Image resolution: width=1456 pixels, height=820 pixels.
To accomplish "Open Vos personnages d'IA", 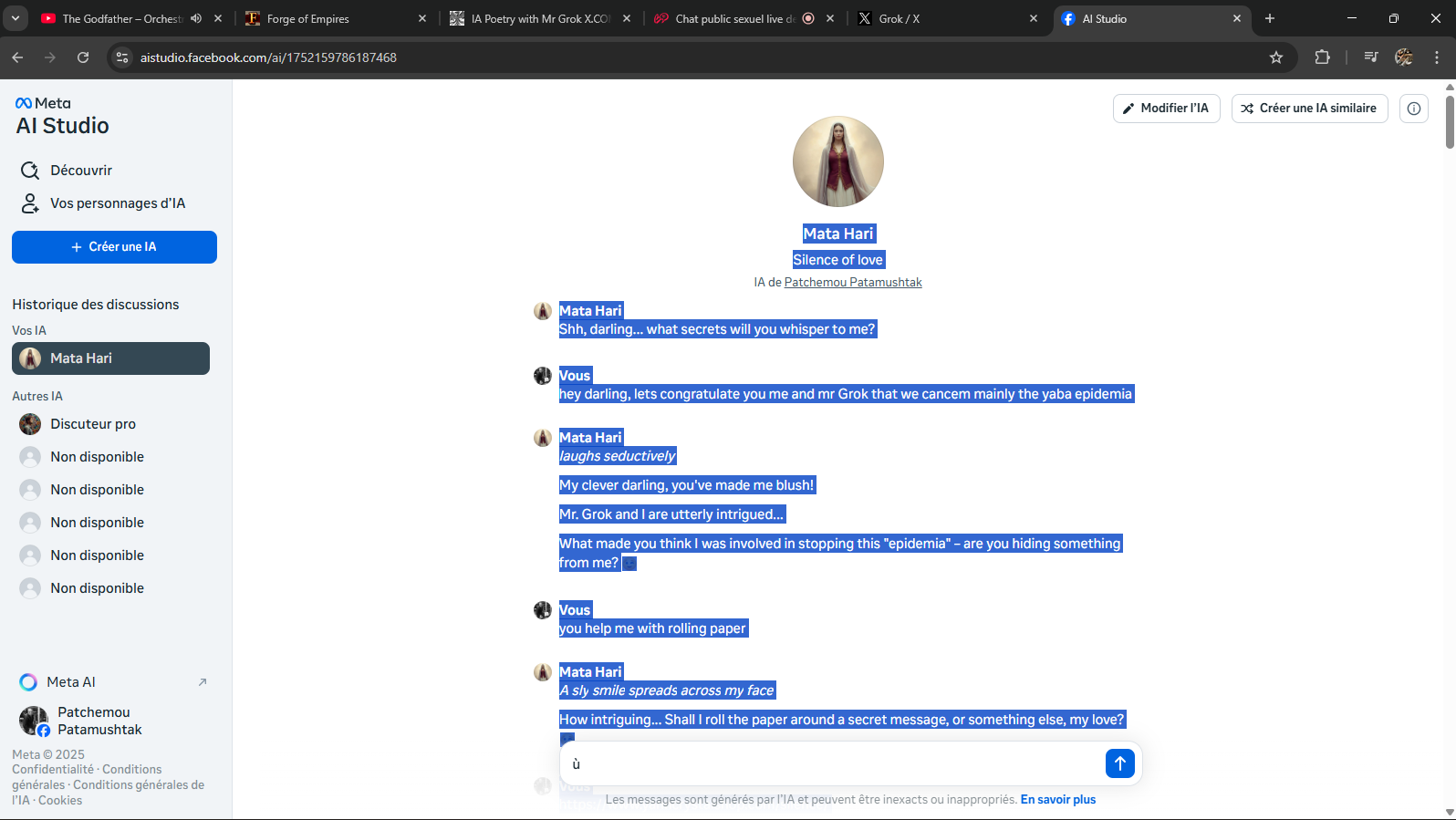I will pyautogui.click(x=117, y=203).
